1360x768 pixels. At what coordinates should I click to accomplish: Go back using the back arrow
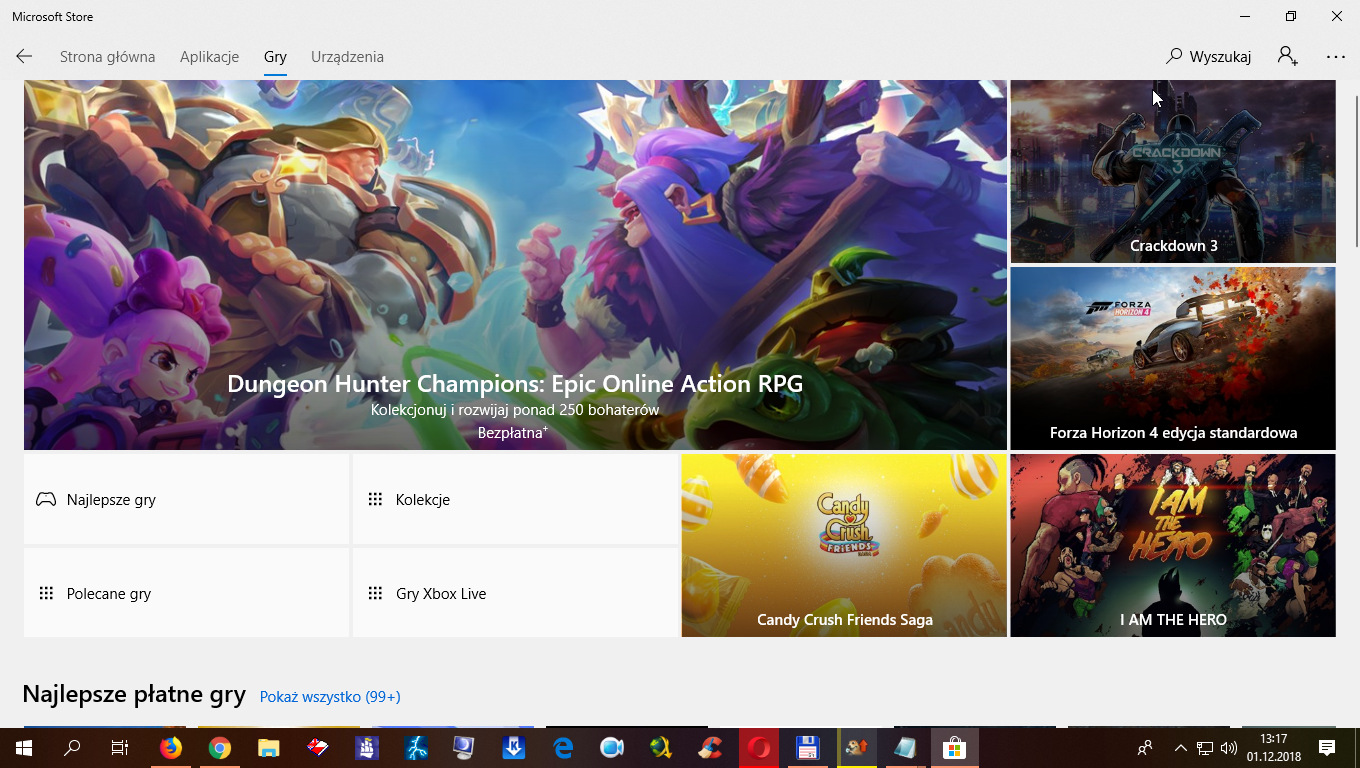24,57
